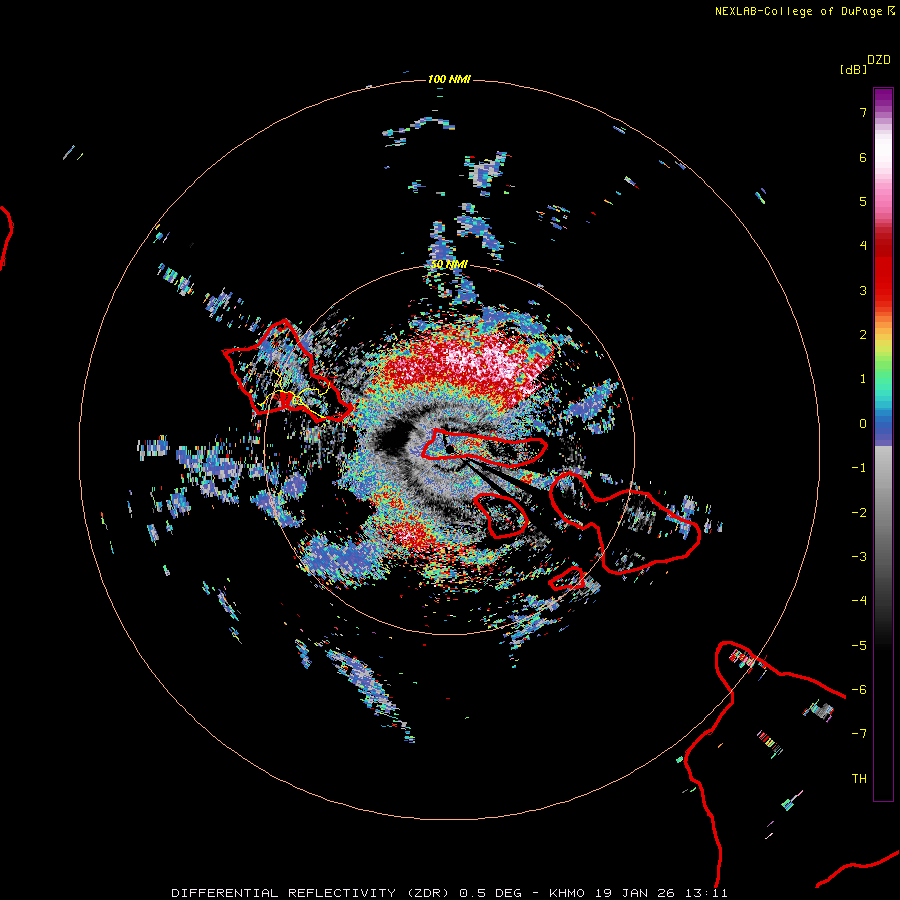Click the 13:11 timestamp in the caption
Viewport: 900px width, 900px height.
[708, 893]
